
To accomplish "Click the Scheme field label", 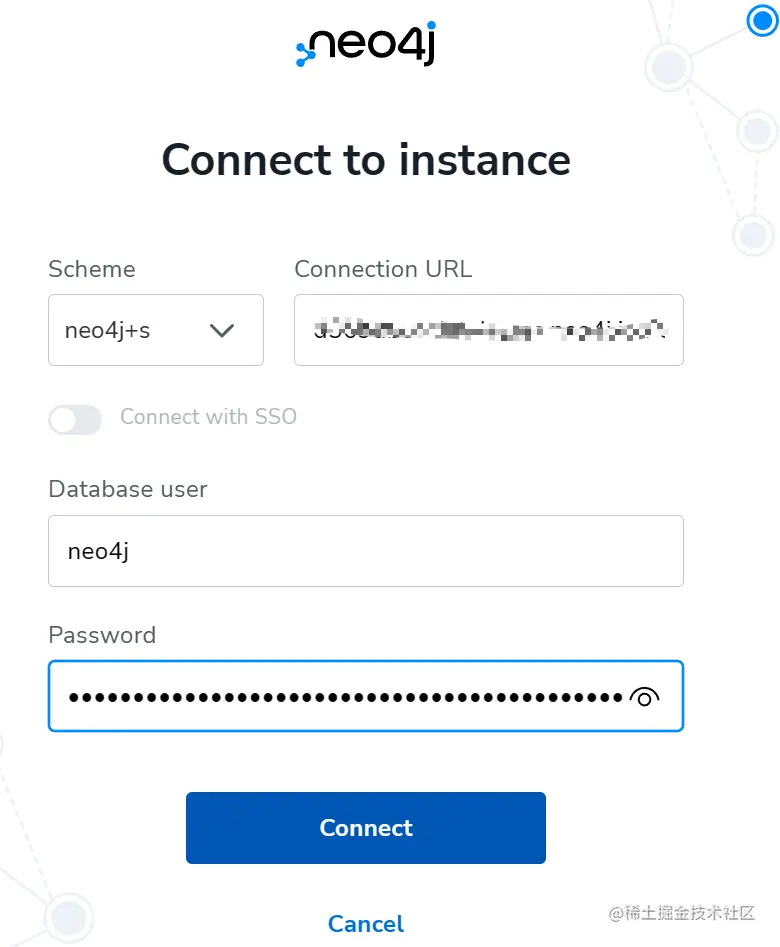I will (91, 269).
